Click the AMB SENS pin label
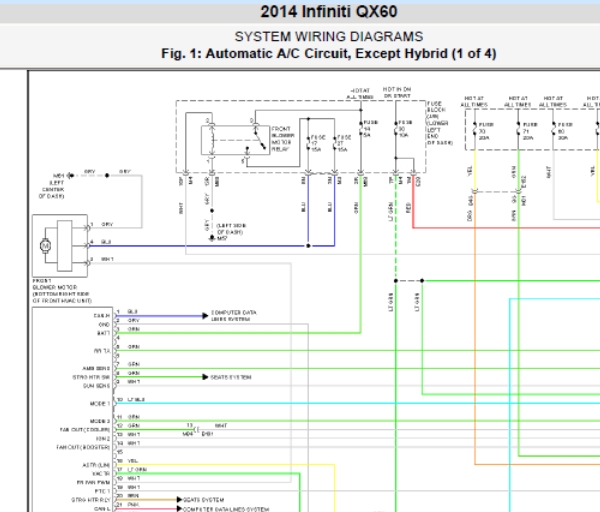 pos(96,368)
